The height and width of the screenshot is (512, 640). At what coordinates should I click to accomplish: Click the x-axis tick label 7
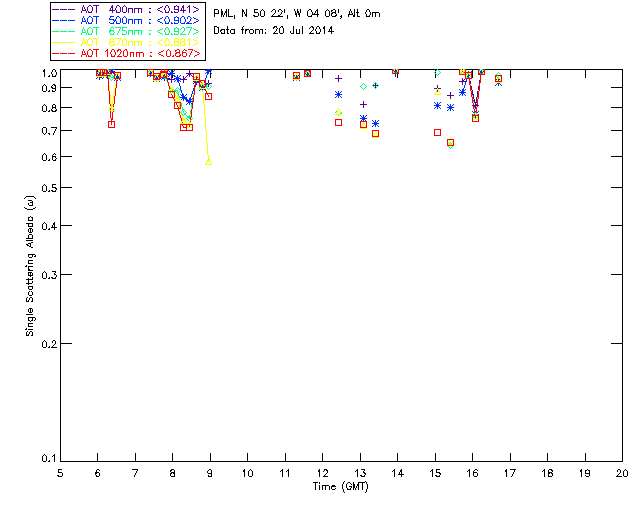135,473
